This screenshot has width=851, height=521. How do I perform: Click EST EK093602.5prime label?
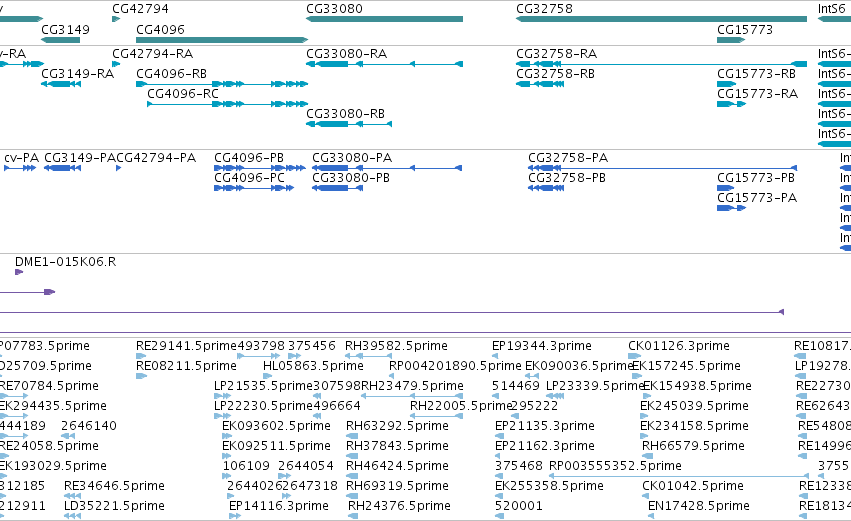pos(276,426)
